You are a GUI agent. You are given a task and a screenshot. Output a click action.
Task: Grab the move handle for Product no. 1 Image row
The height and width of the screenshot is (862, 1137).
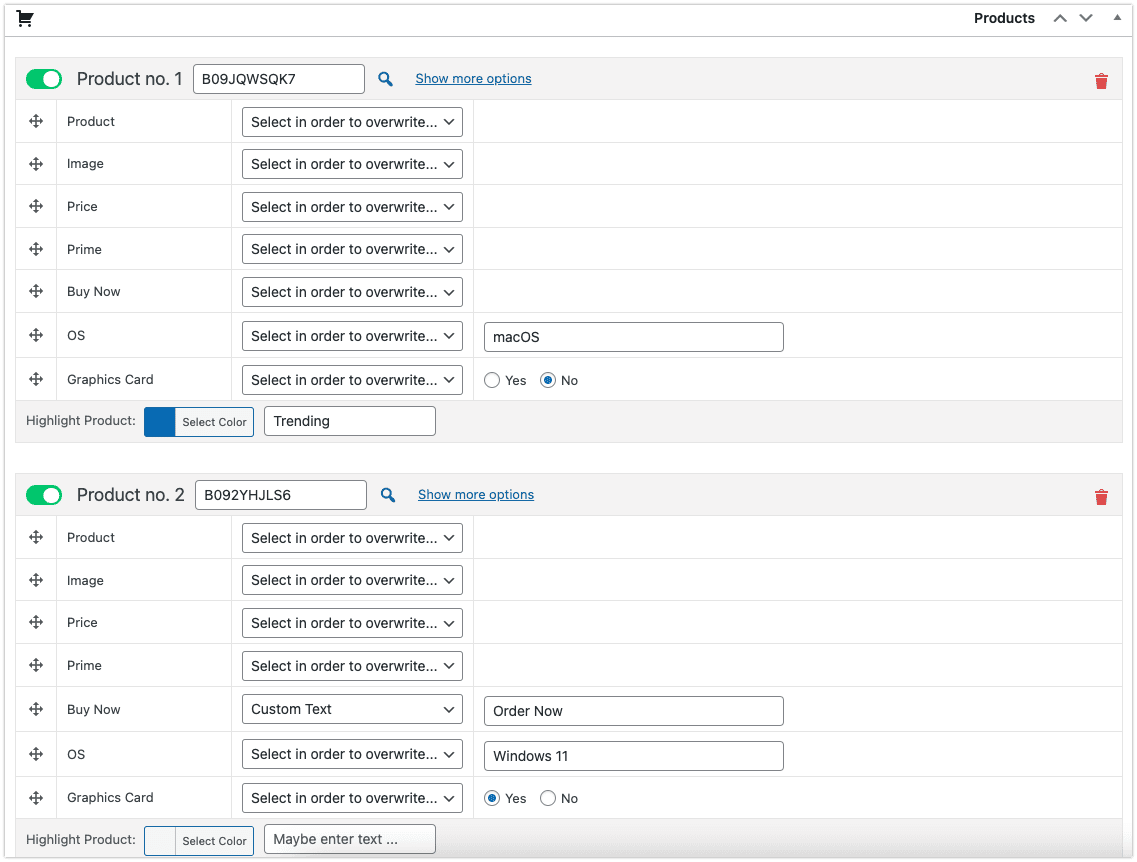[36, 164]
